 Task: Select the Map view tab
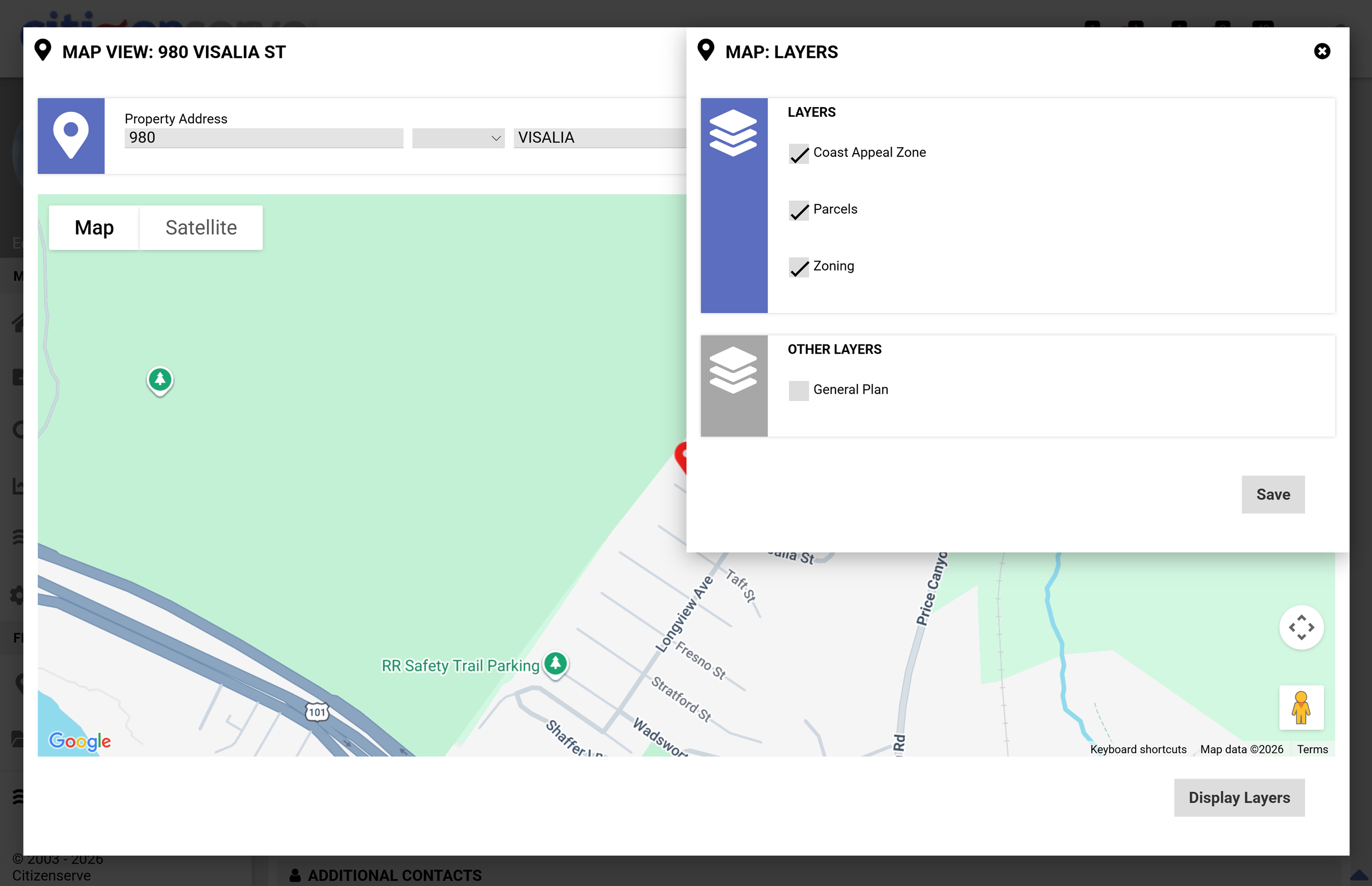coord(94,228)
